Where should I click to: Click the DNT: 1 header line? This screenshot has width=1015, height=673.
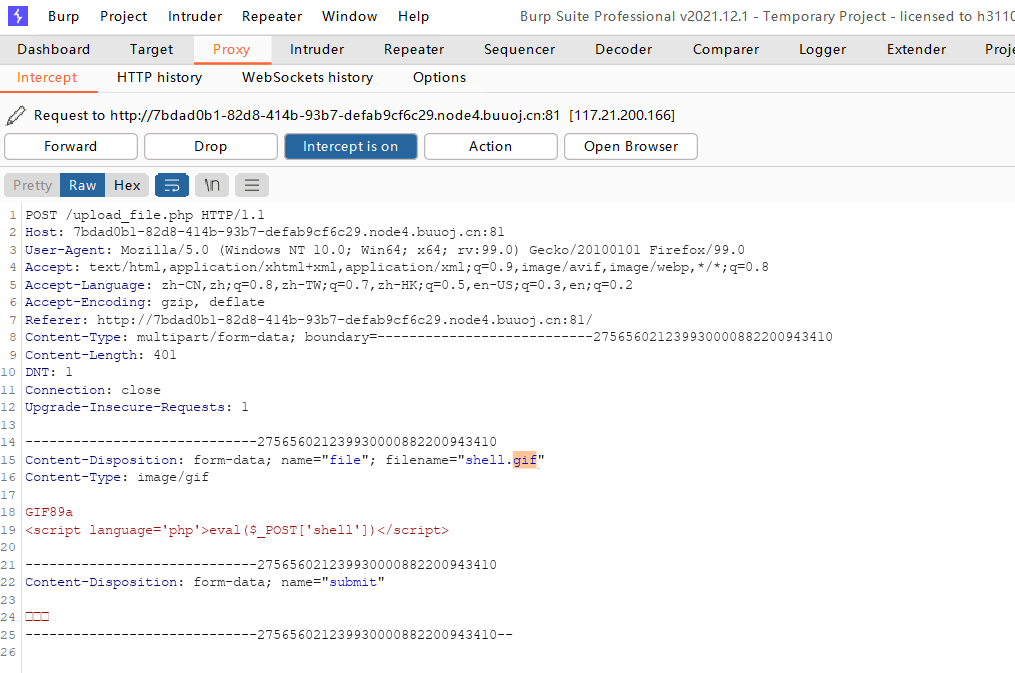(x=49, y=372)
